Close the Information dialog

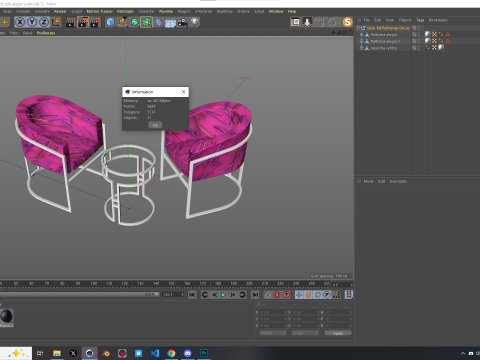click(183, 92)
